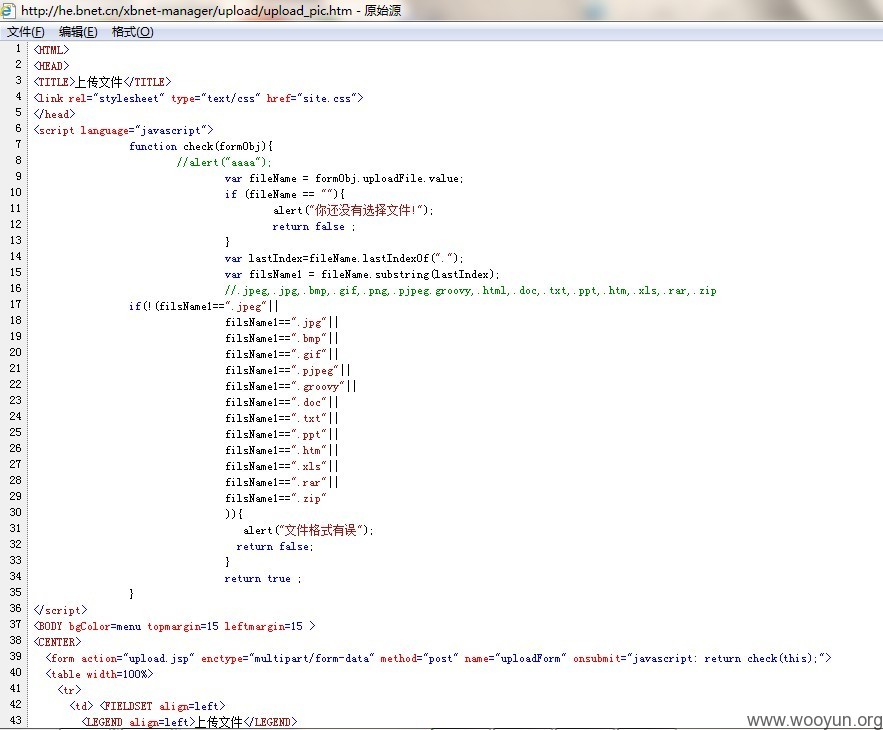Click the filsName1==".zip" line

point(275,498)
